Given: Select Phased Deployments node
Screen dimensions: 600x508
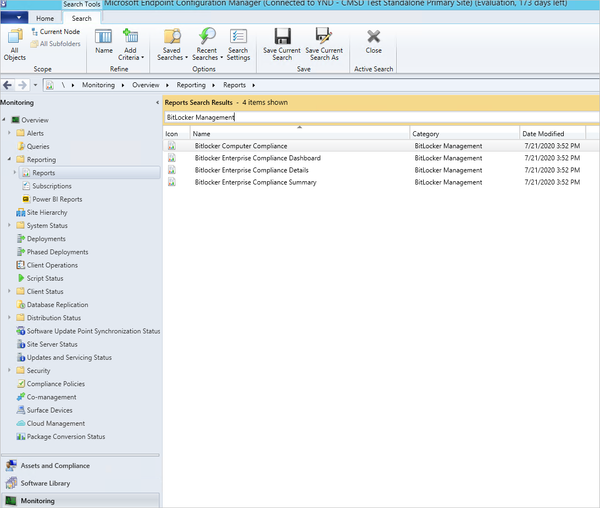Looking at the screenshot, I should coord(52,252).
